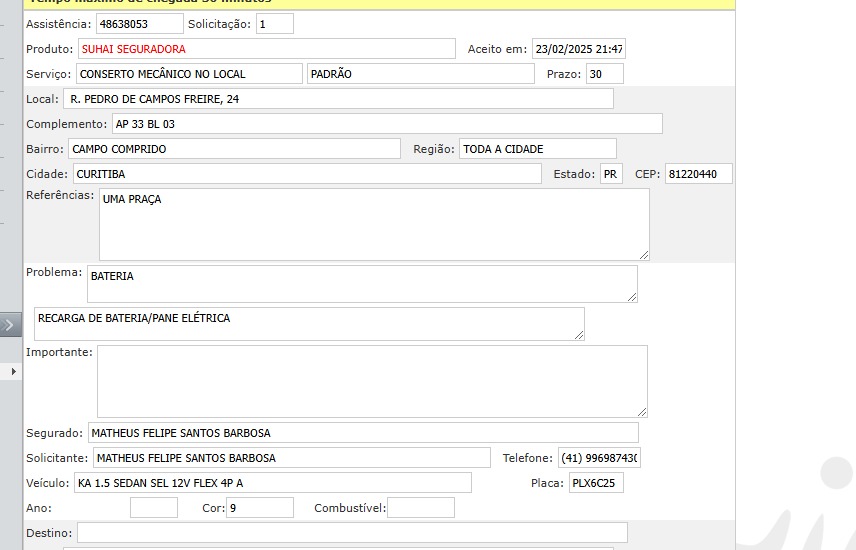Click the Placa label
This screenshot has height=550, width=856.
(x=548, y=483)
